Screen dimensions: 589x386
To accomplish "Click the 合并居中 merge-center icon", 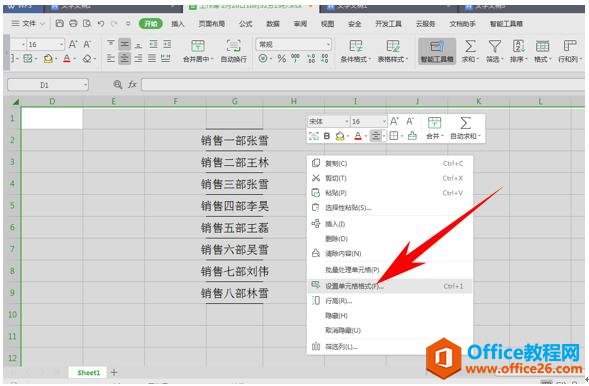I will point(198,46).
